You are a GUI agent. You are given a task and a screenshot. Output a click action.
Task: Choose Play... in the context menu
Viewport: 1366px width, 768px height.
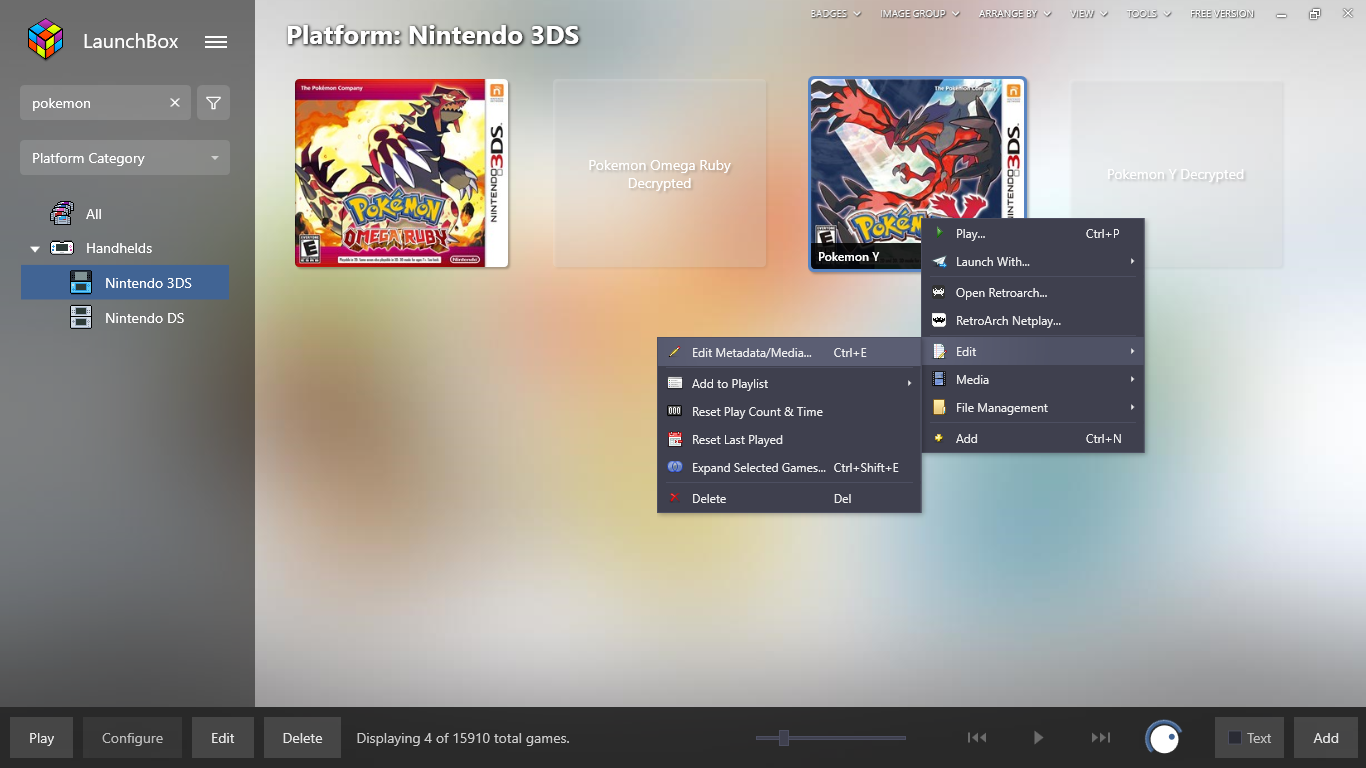(x=1033, y=233)
